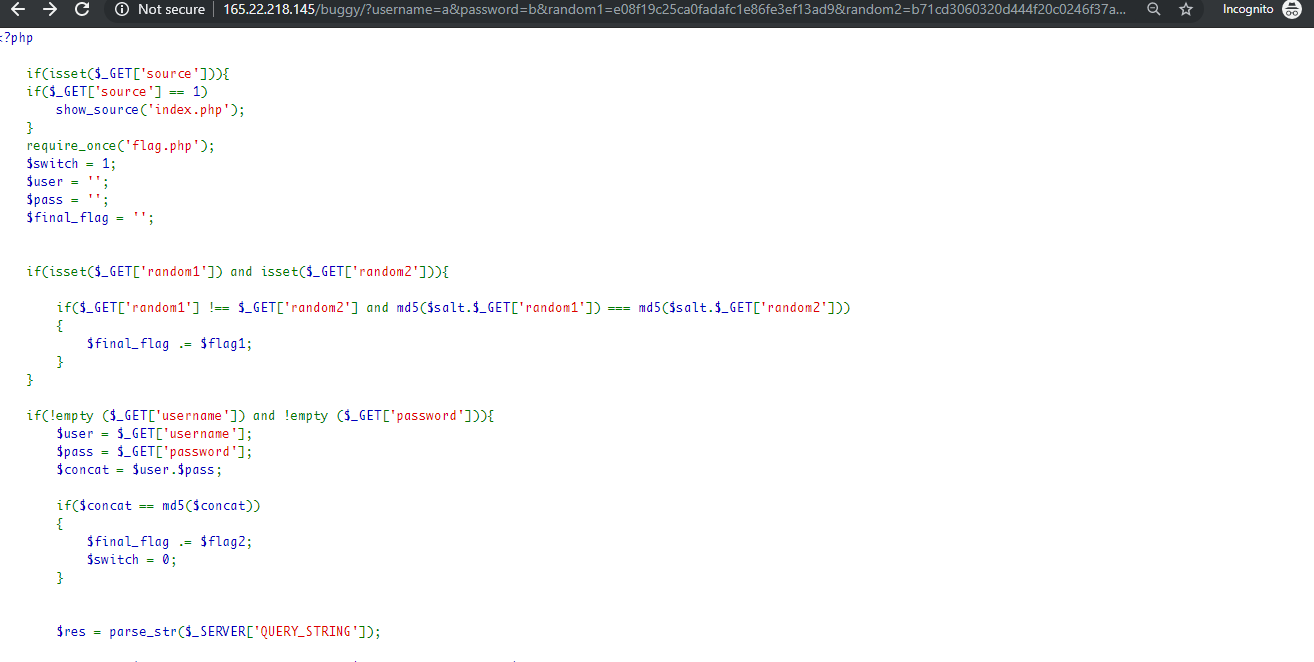Image resolution: width=1314 pixels, height=662 pixels.
Task: Click the Incognito label text
Action: click(x=1248, y=9)
